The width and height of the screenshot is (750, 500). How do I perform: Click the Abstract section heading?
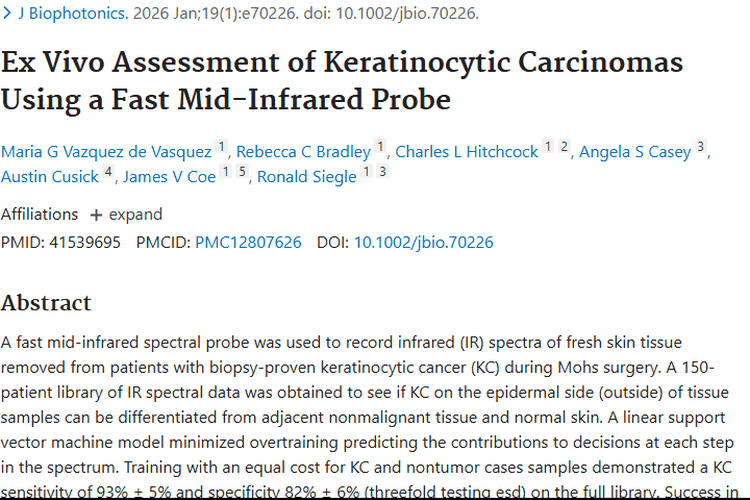(x=46, y=302)
